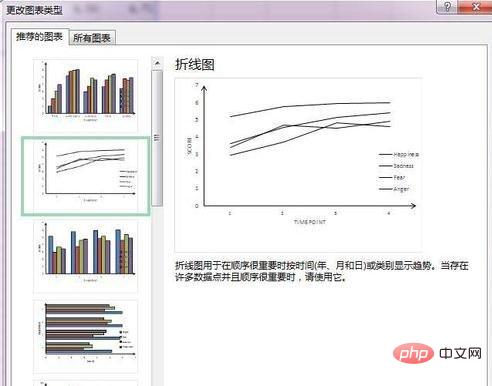Click the SCORE vertical axis title

(x=189, y=146)
